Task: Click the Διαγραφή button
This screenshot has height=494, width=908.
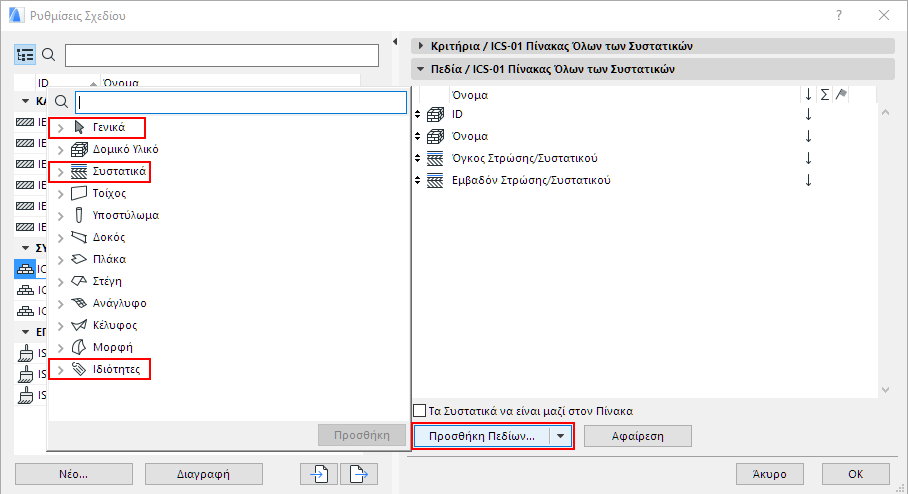Action: 203,474
